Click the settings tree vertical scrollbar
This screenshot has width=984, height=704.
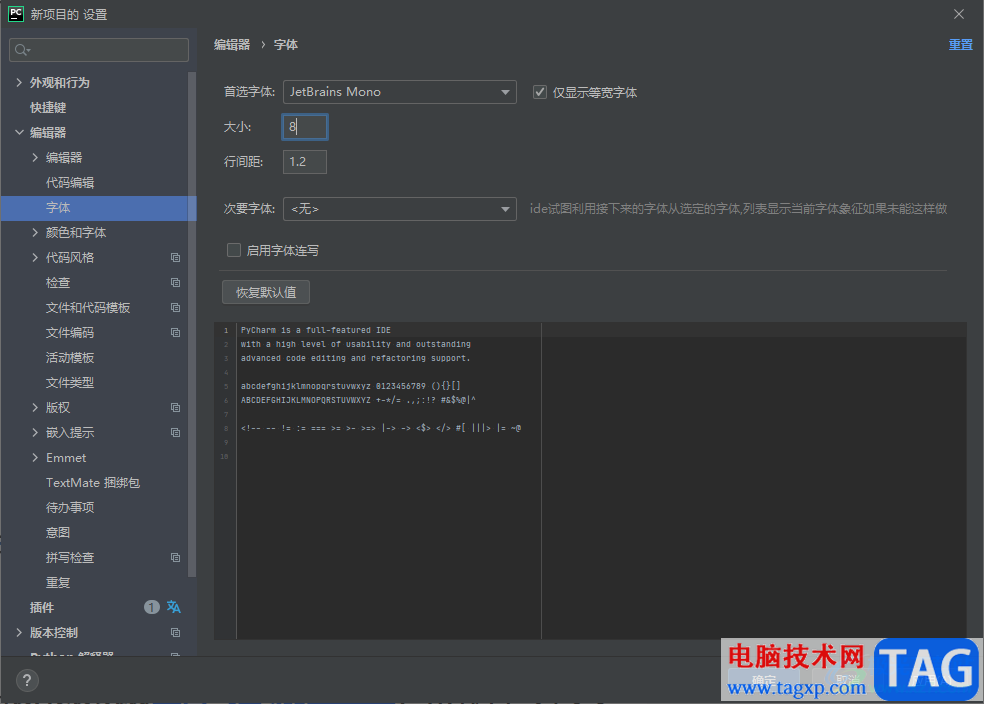pyautogui.click(x=192, y=324)
